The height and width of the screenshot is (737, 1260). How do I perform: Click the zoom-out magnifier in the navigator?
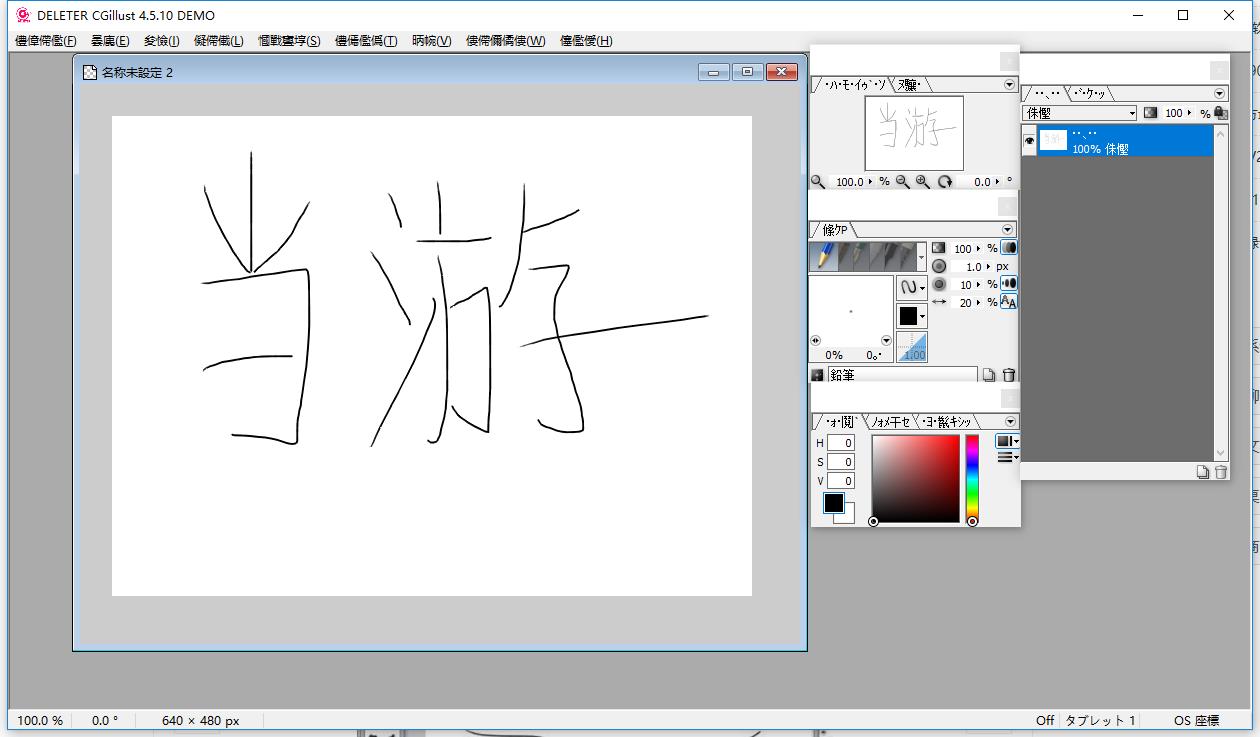coord(903,181)
